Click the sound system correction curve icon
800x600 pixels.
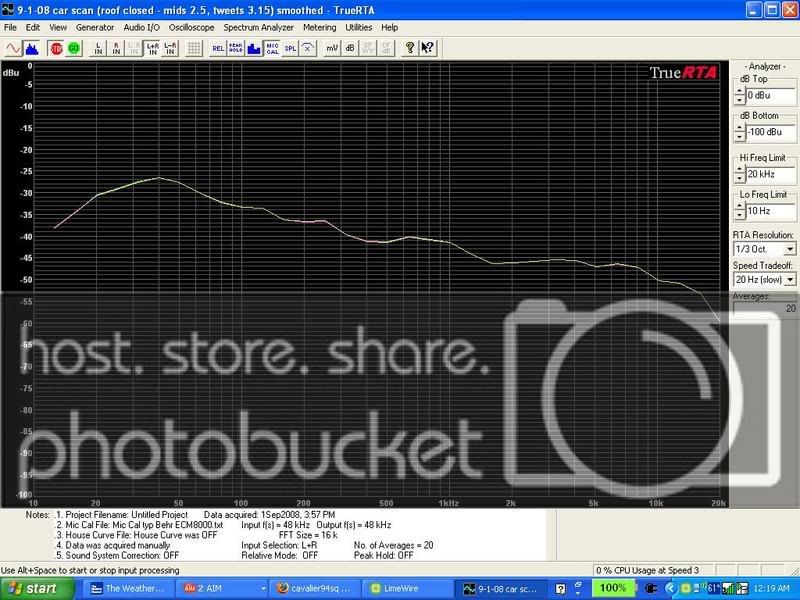pyautogui.click(x=308, y=48)
